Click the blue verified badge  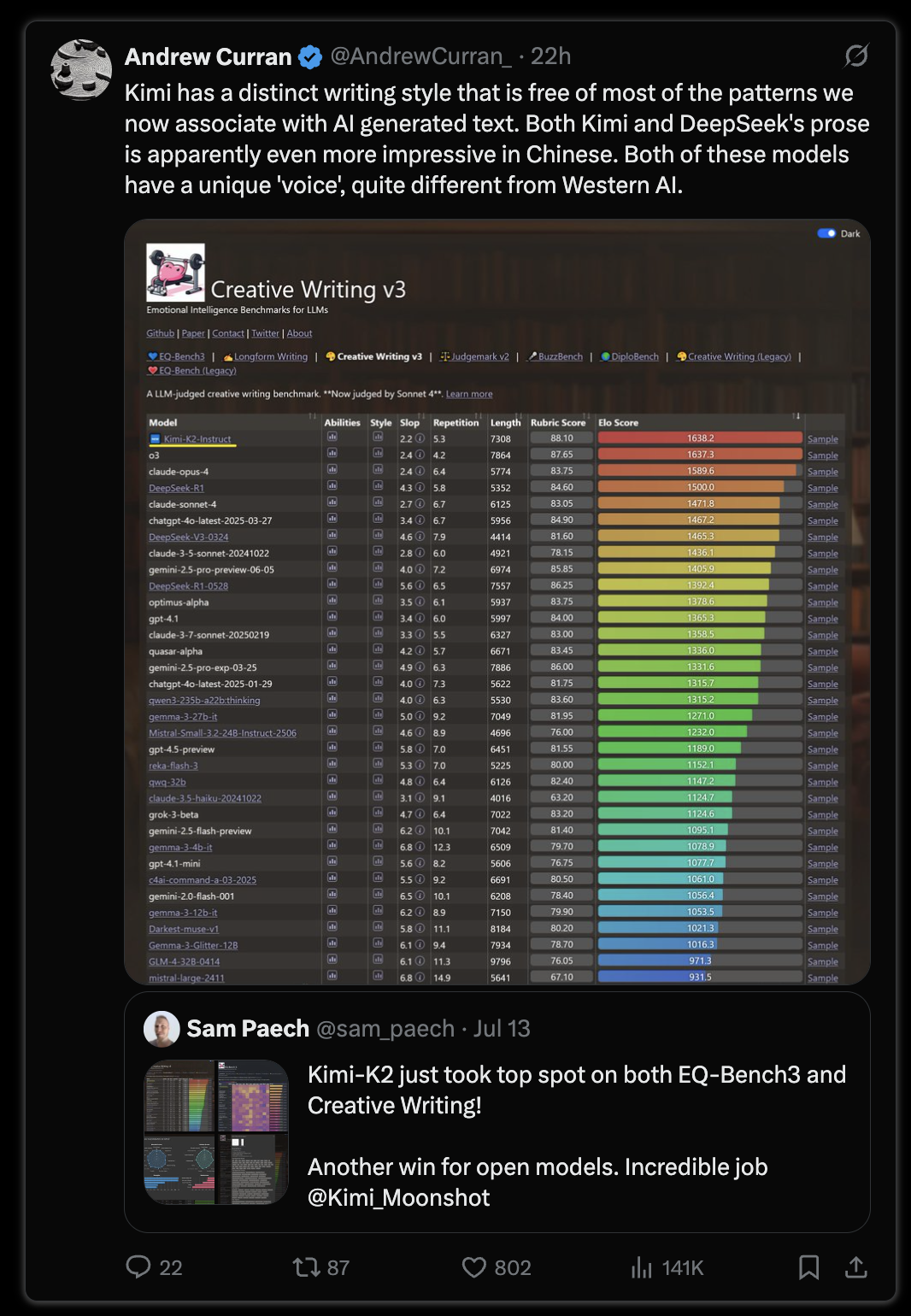pyautogui.click(x=310, y=57)
